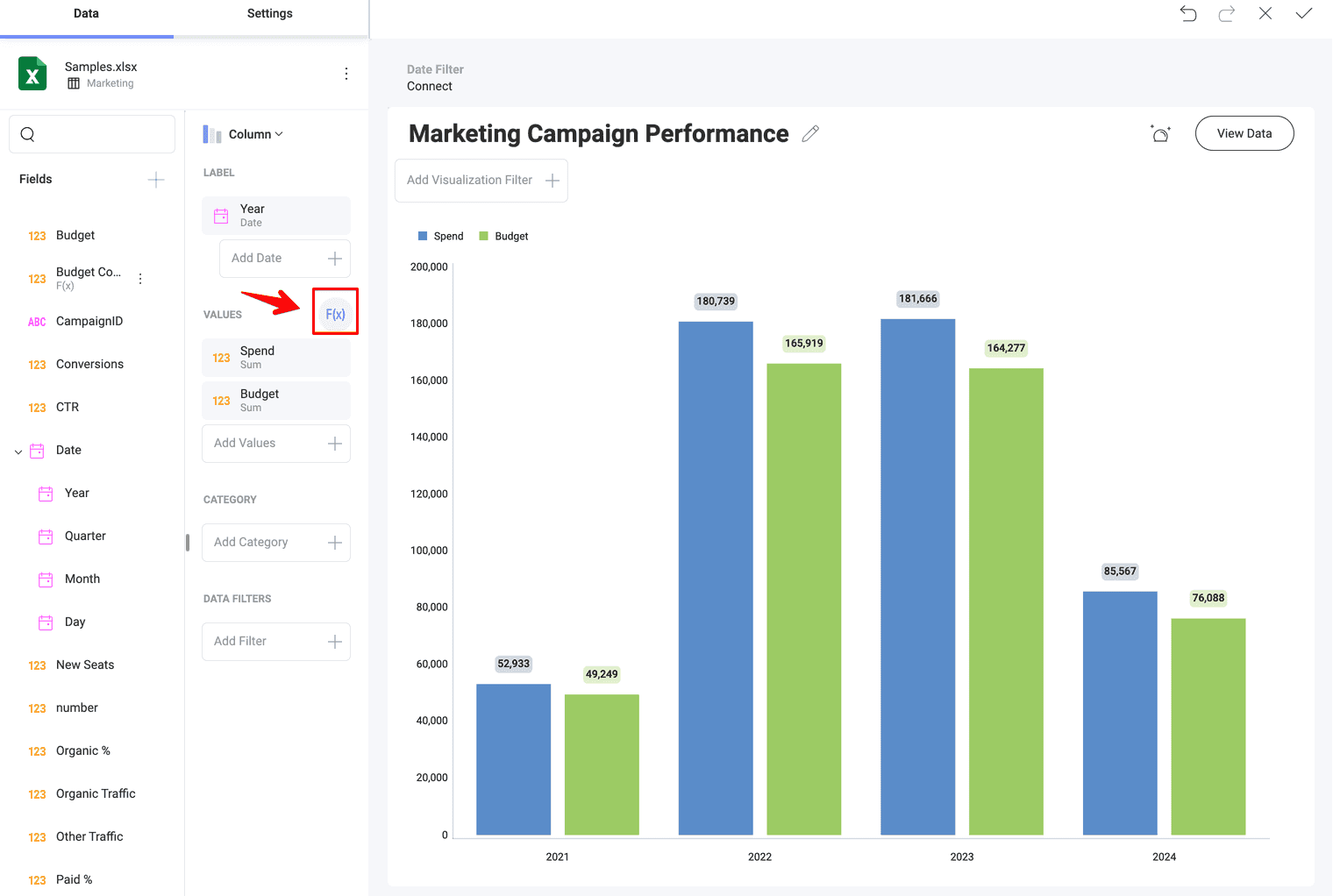The width and height of the screenshot is (1333, 896).
Task: Click calendar icon of Year label
Action: [x=221, y=216]
